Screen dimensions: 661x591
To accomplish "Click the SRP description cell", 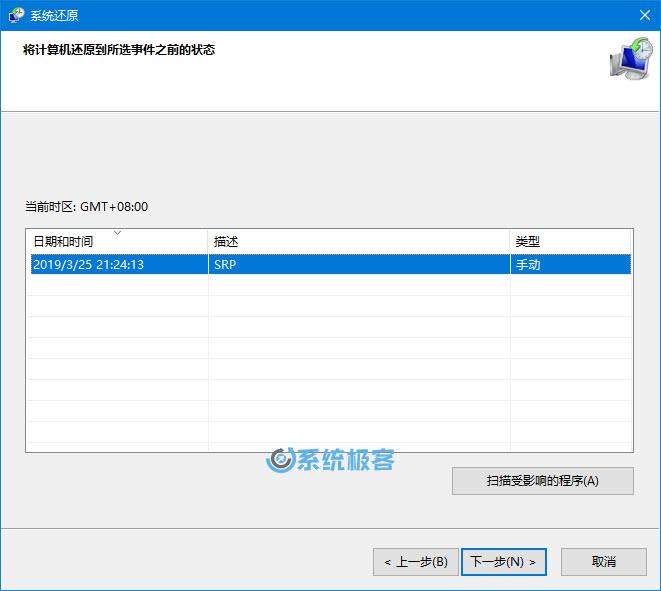I will click(x=359, y=264).
